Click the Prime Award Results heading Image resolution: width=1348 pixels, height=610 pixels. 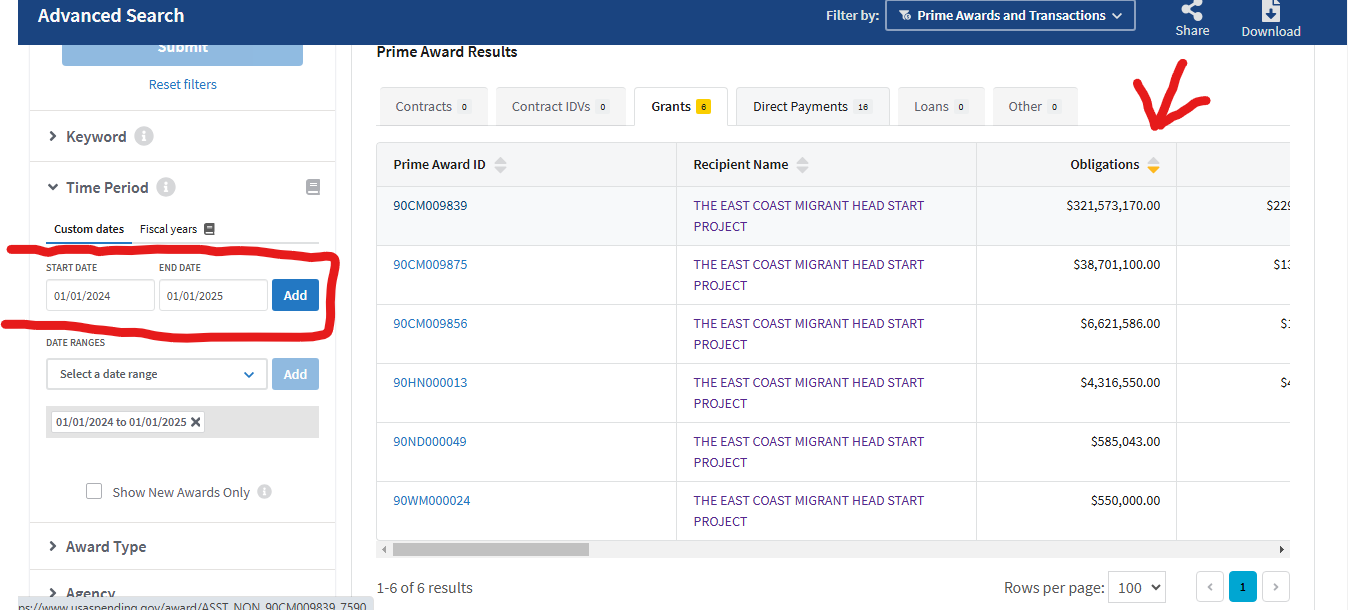point(447,52)
